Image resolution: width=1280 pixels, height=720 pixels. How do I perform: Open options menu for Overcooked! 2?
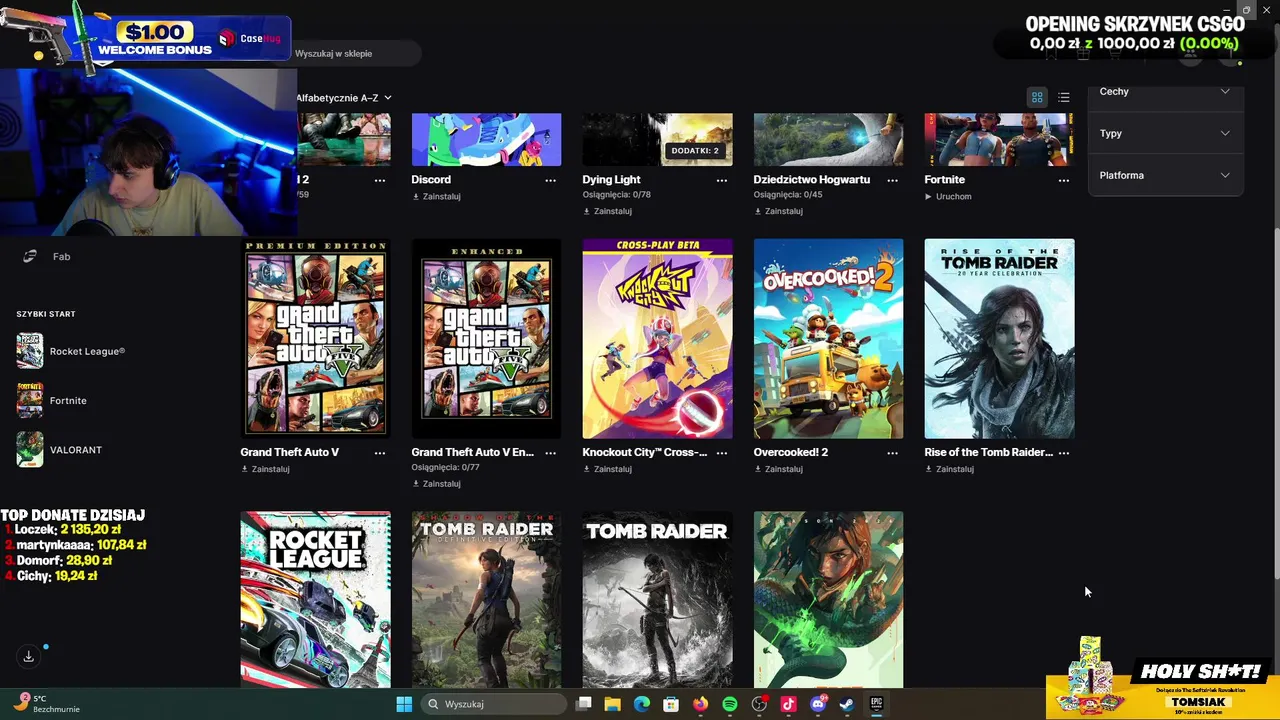pos(892,453)
